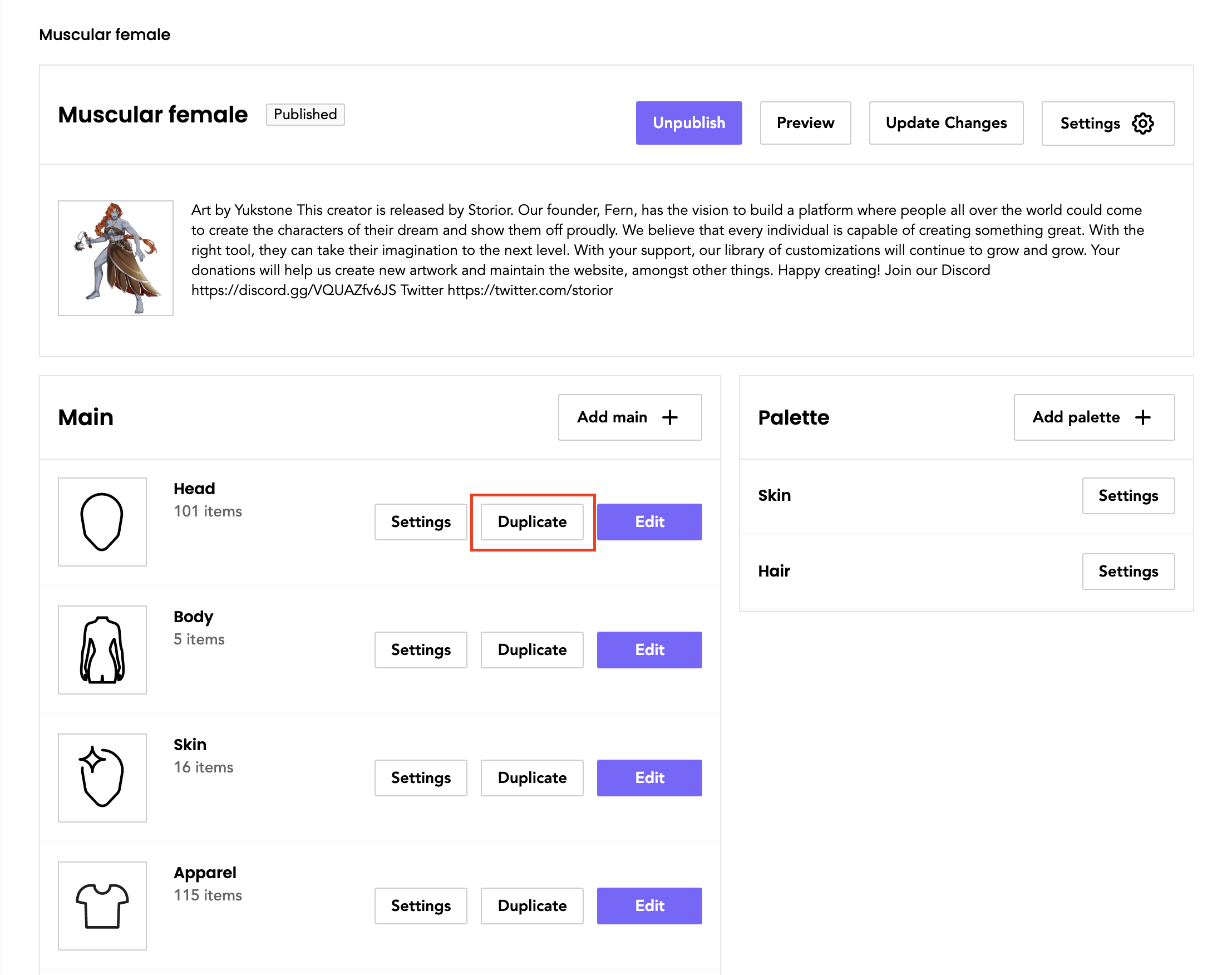Open Preview of the creator

point(805,123)
